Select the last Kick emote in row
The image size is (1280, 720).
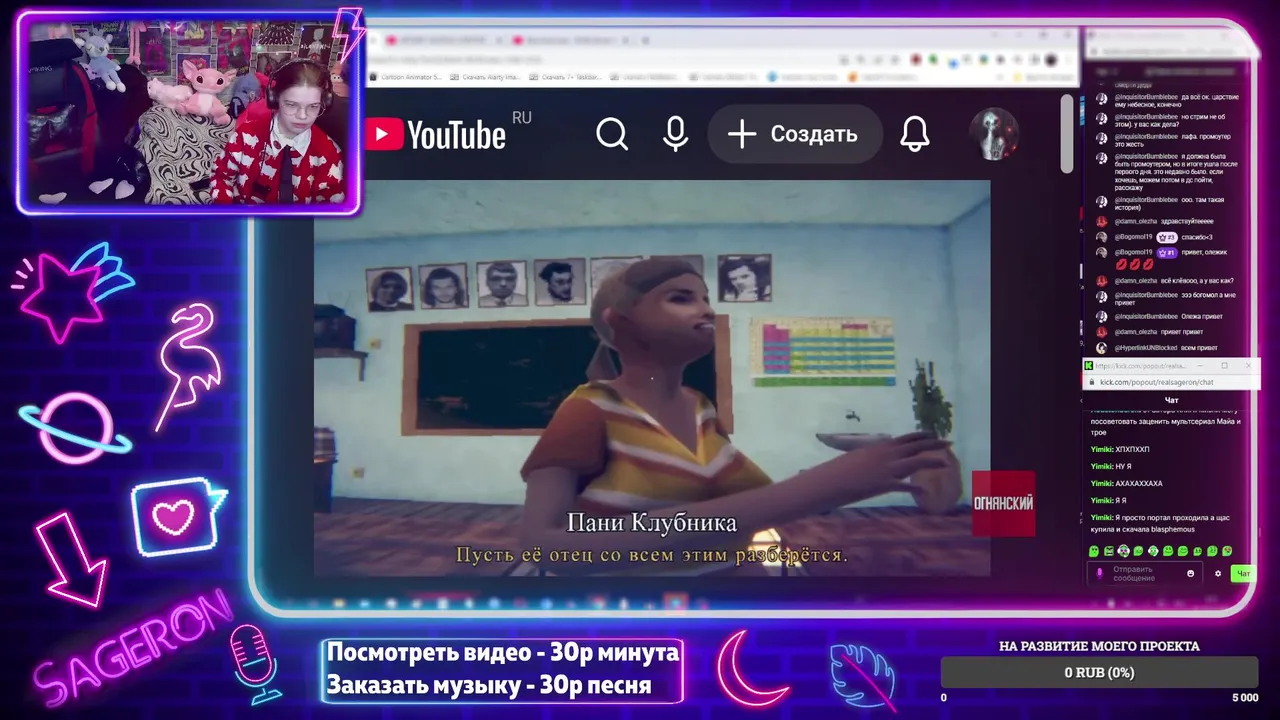(1227, 551)
